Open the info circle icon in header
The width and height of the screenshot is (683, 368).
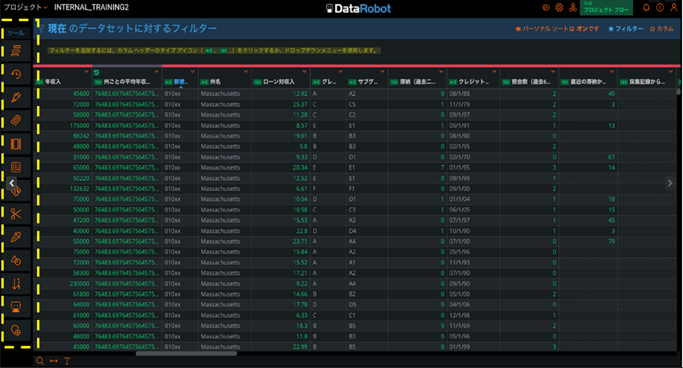tap(660, 7)
